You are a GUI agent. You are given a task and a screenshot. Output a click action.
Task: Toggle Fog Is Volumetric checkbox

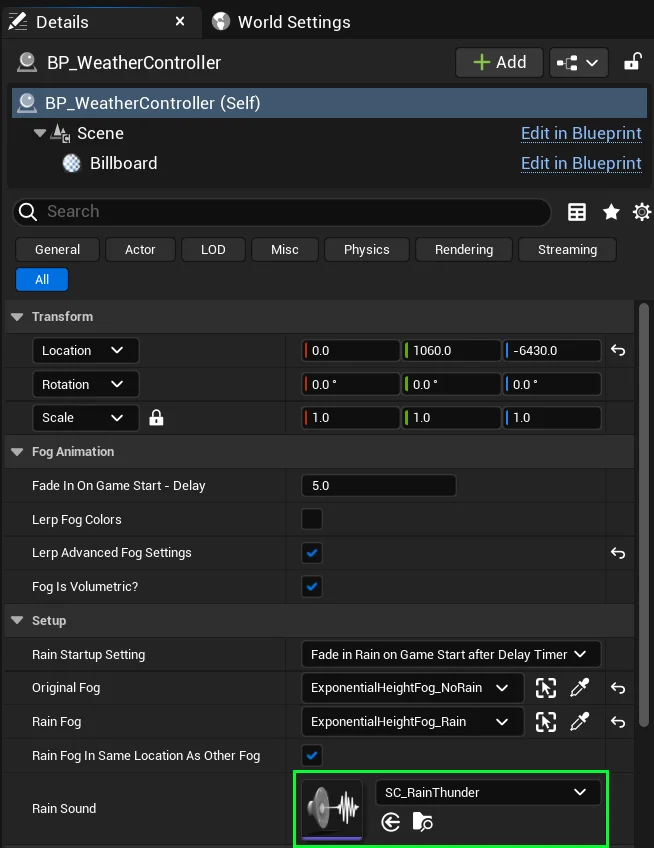click(312, 587)
